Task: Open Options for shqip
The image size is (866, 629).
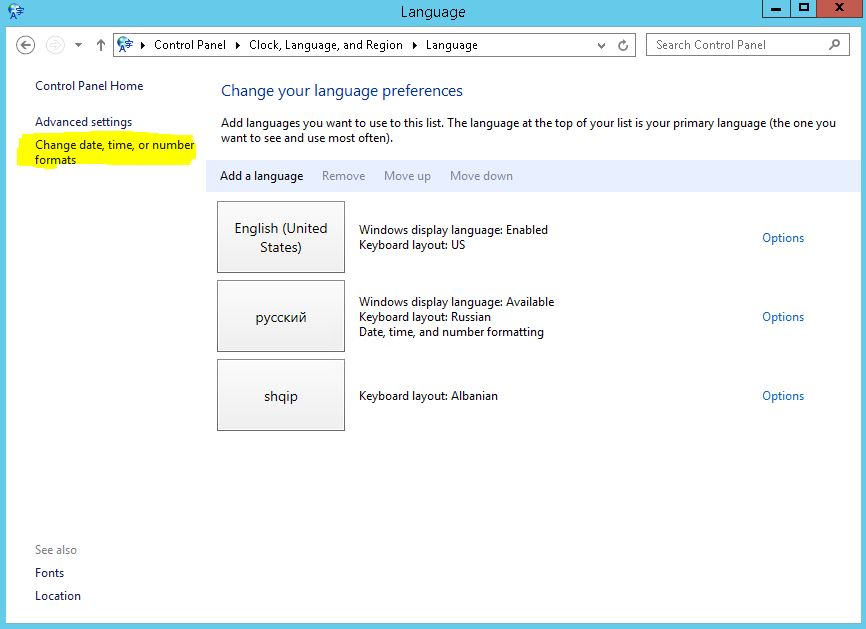Action: click(783, 395)
